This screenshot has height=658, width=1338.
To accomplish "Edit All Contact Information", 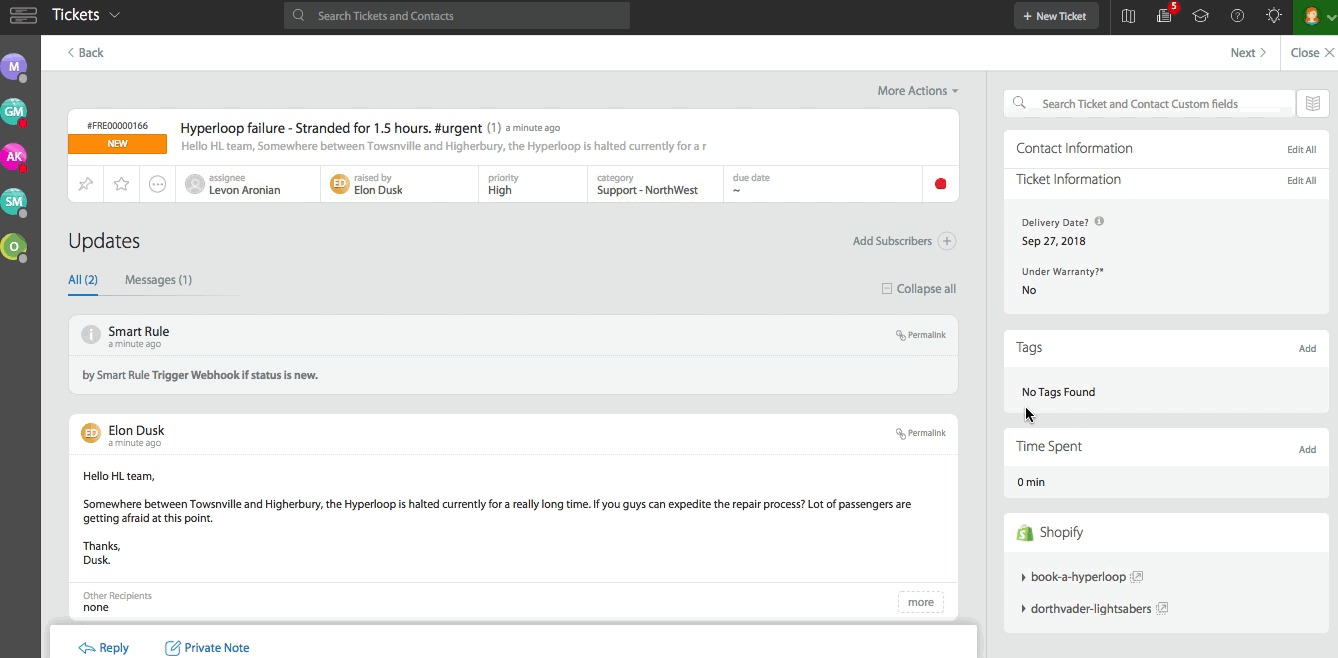I will point(1301,150).
